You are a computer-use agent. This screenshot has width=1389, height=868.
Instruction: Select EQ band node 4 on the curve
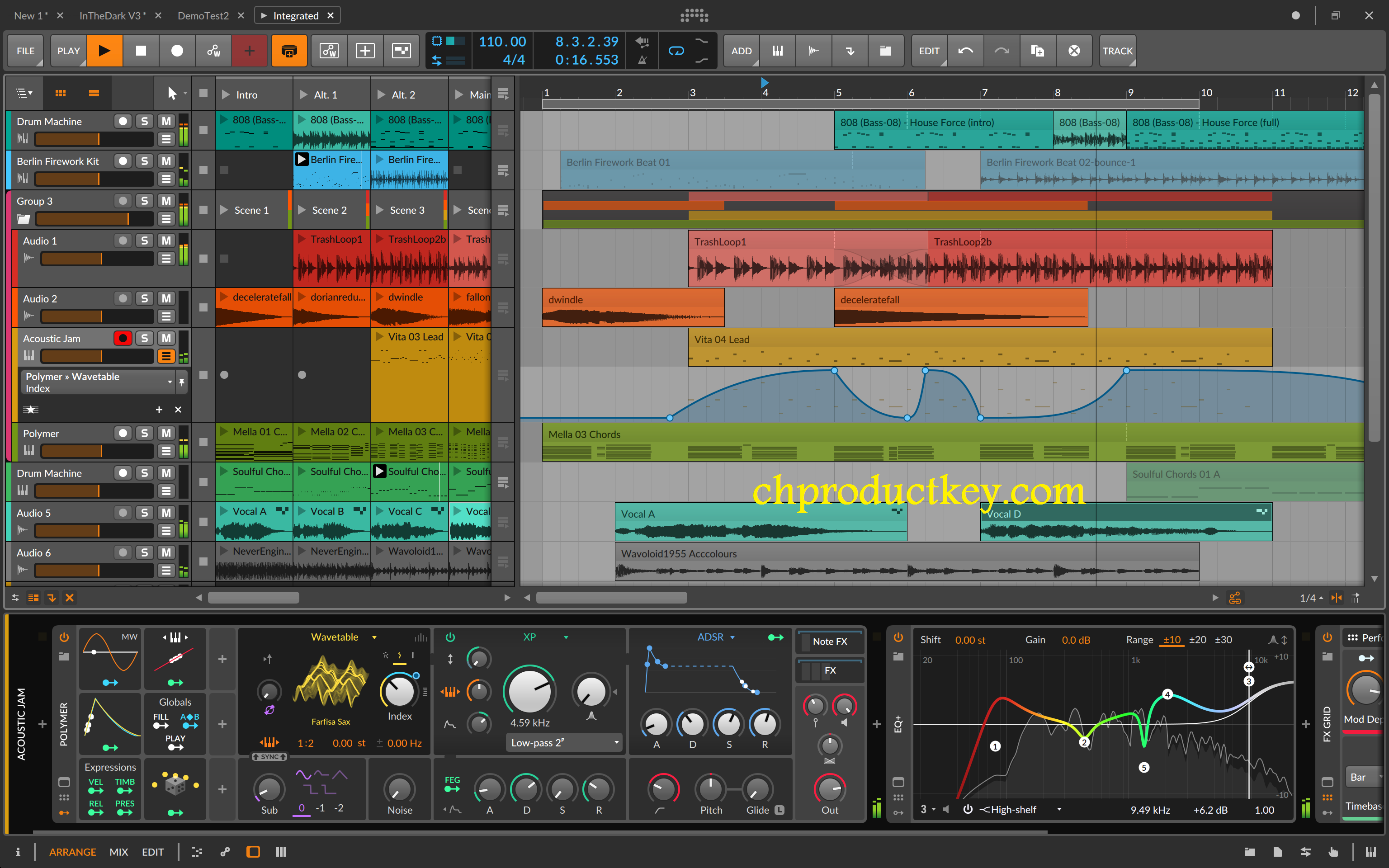[1167, 694]
